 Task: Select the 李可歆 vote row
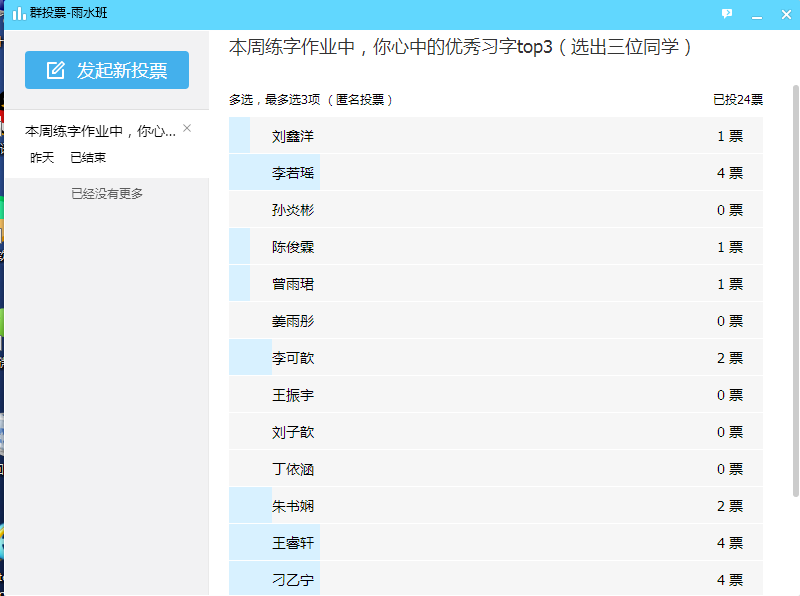tap(496, 358)
